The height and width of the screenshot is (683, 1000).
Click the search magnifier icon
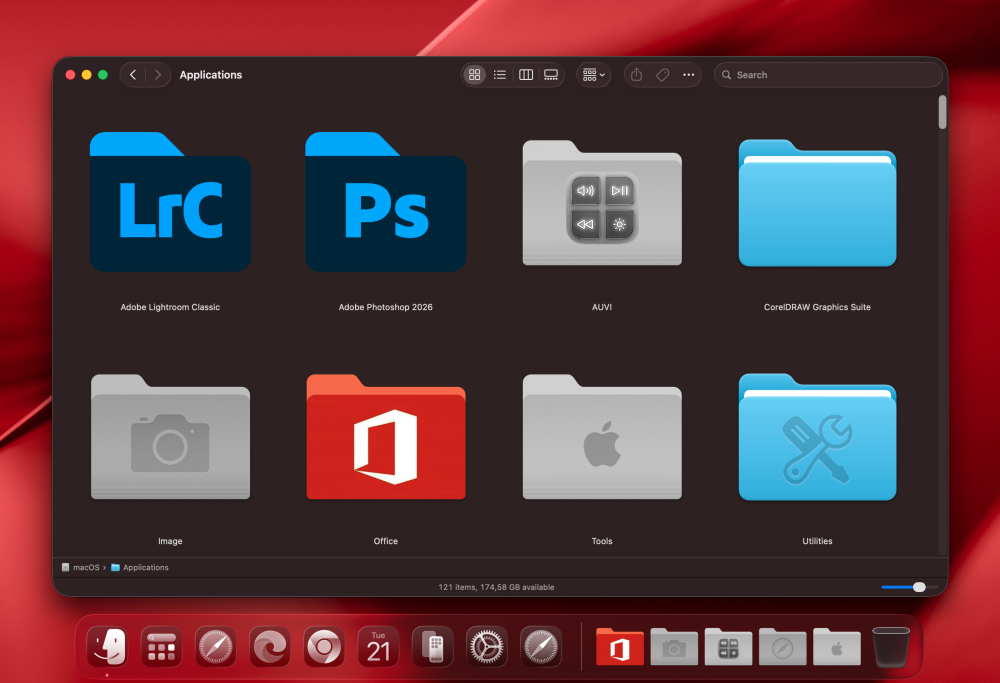726,75
